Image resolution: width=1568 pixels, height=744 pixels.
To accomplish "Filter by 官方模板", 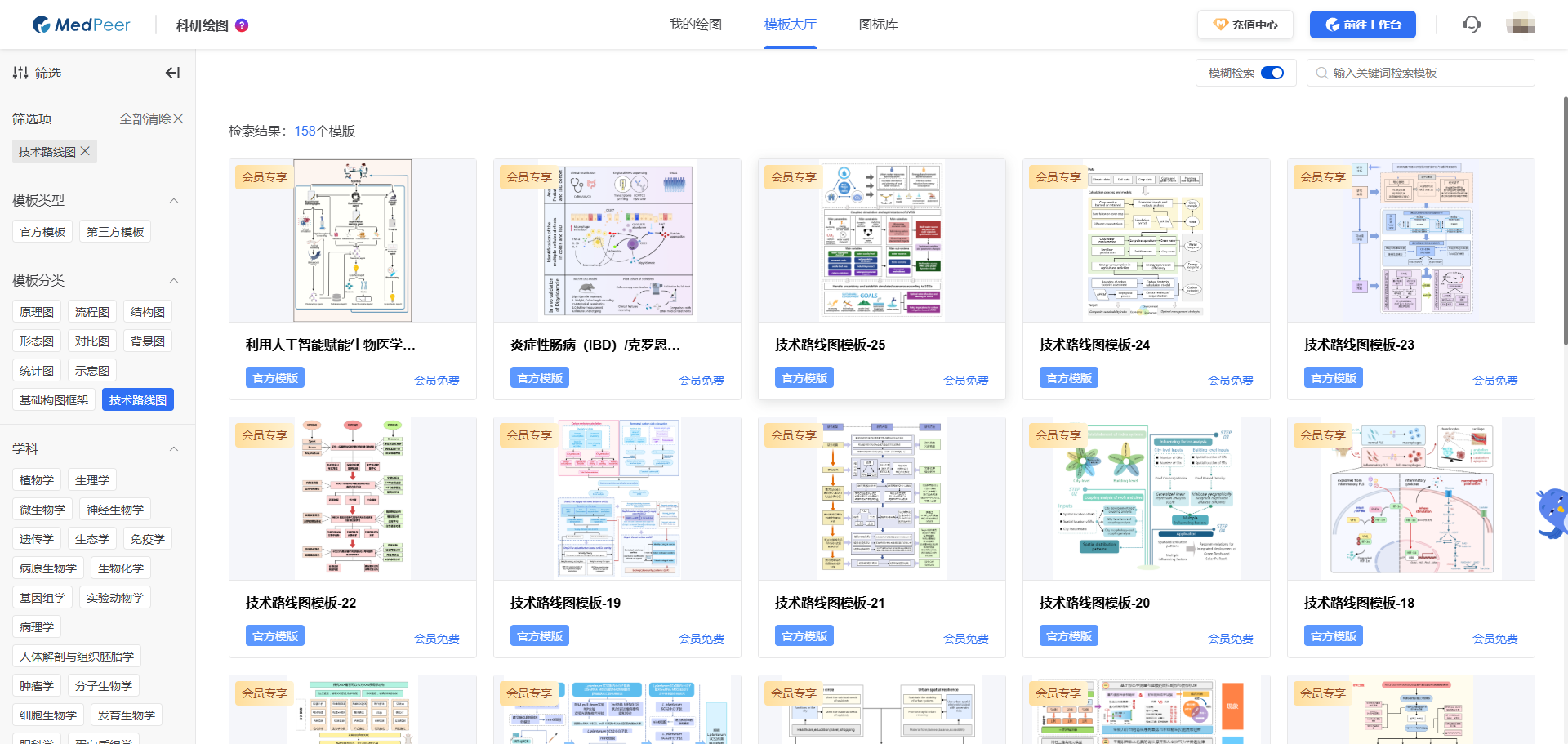I will [42, 232].
